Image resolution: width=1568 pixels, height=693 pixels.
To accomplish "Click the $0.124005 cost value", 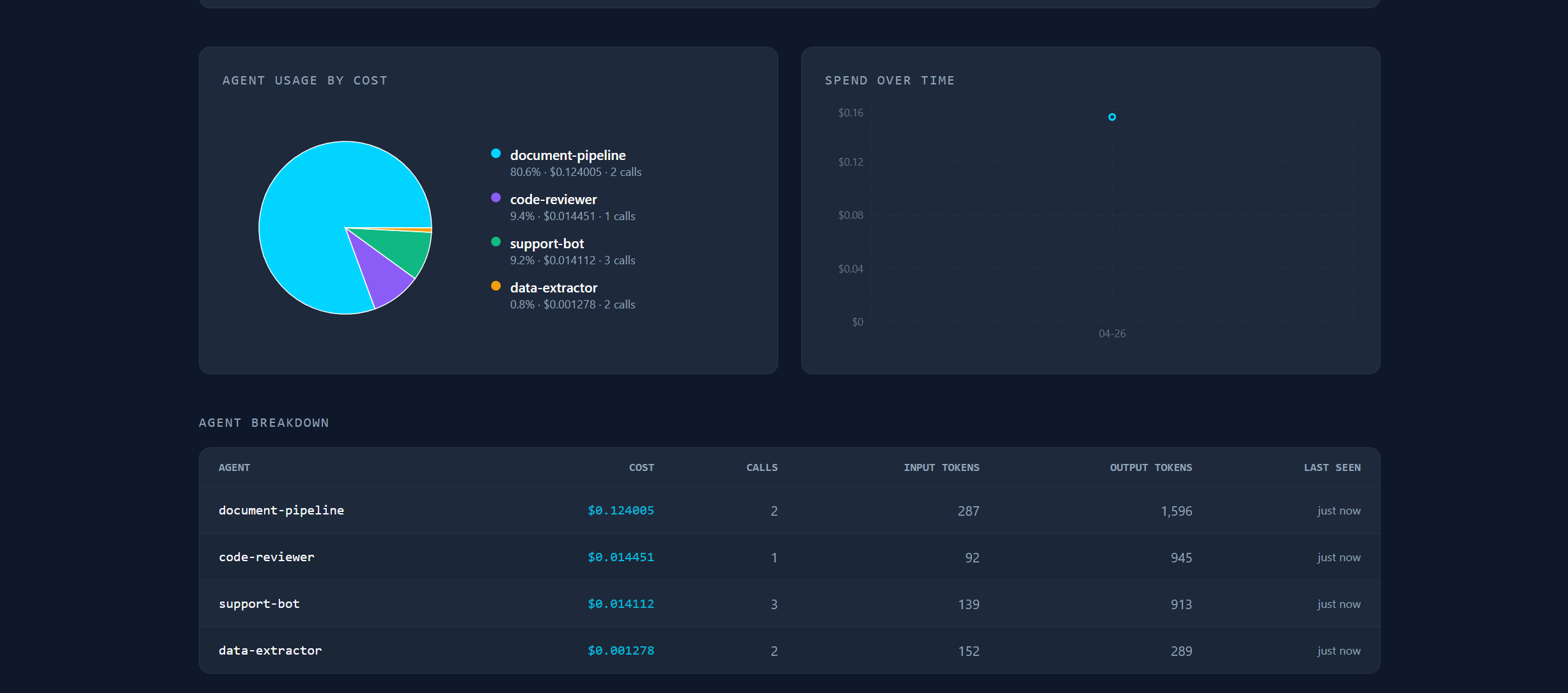I will tap(620, 511).
